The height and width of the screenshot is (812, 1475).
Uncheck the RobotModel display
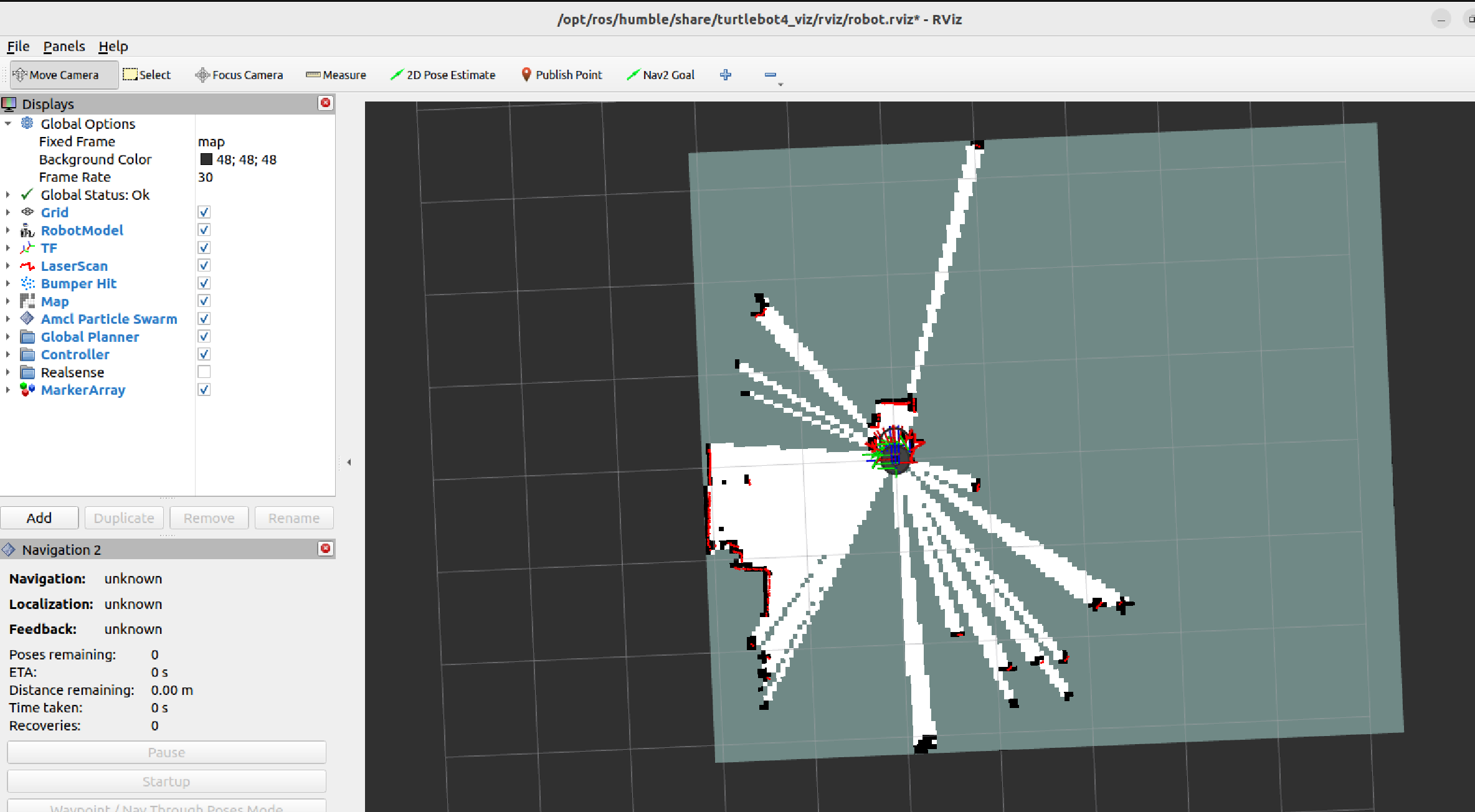click(204, 230)
